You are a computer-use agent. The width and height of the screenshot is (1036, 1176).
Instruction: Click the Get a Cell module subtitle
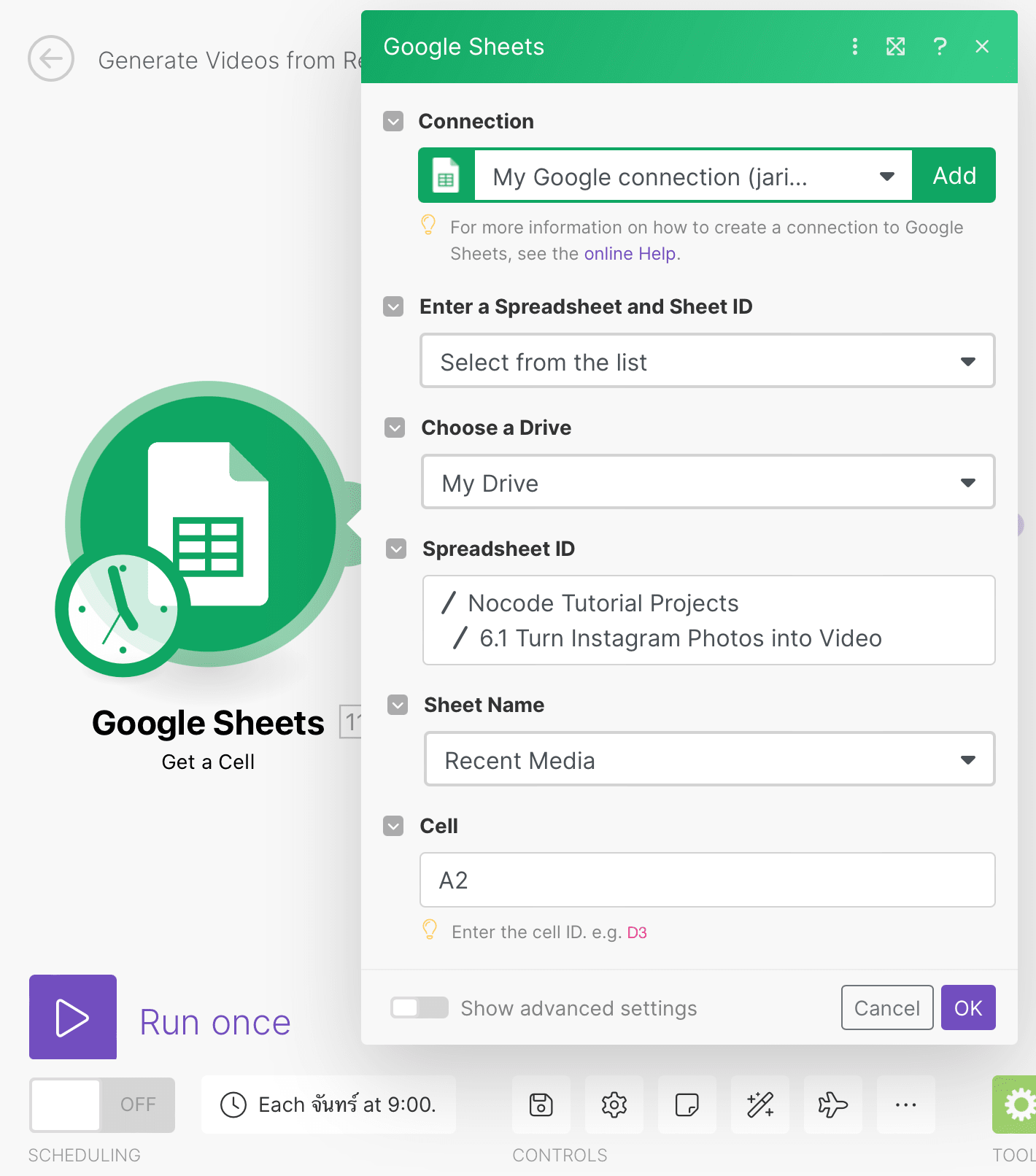(x=208, y=762)
